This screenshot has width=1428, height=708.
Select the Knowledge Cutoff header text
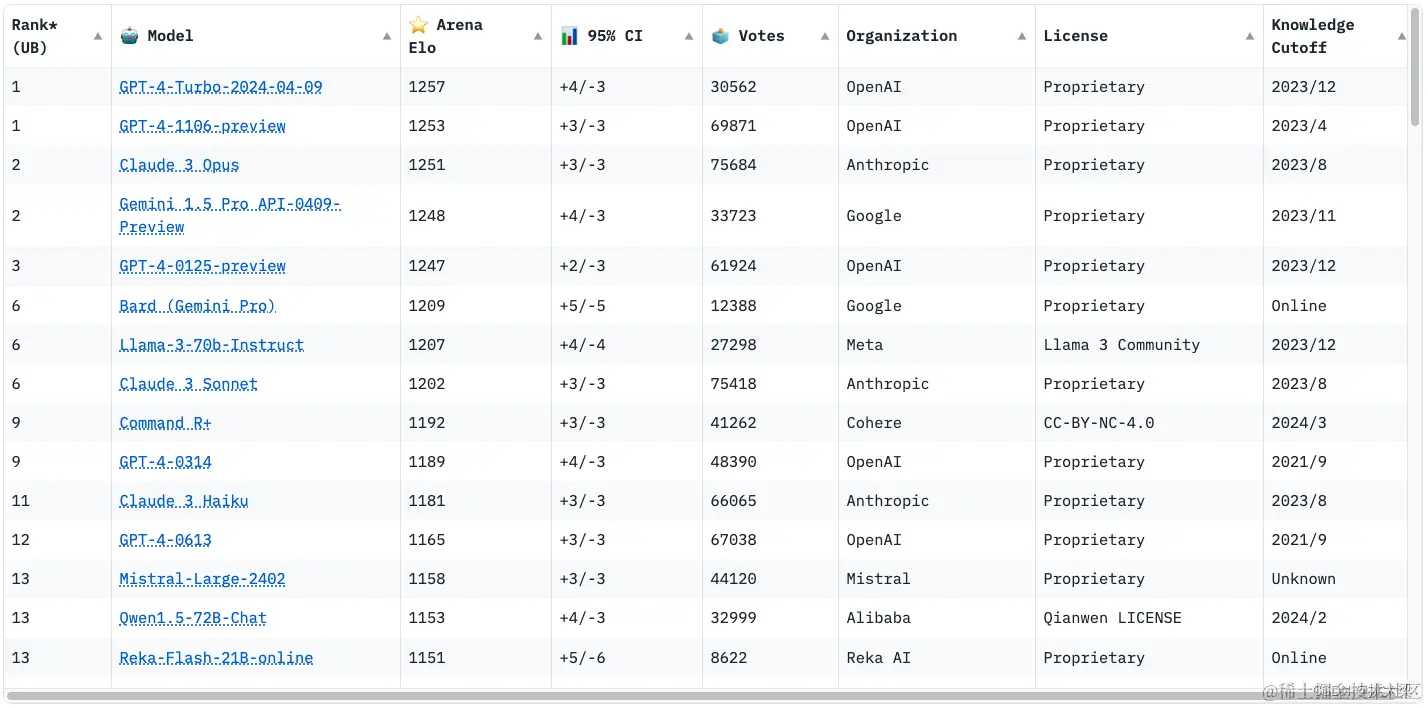[x=1313, y=36]
